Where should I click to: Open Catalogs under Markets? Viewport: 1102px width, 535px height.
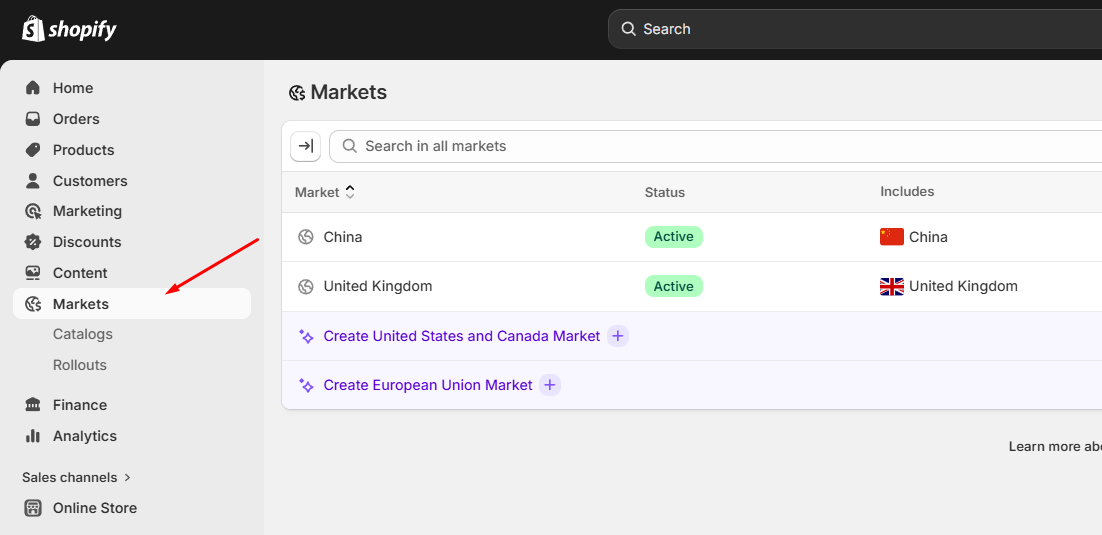83,334
